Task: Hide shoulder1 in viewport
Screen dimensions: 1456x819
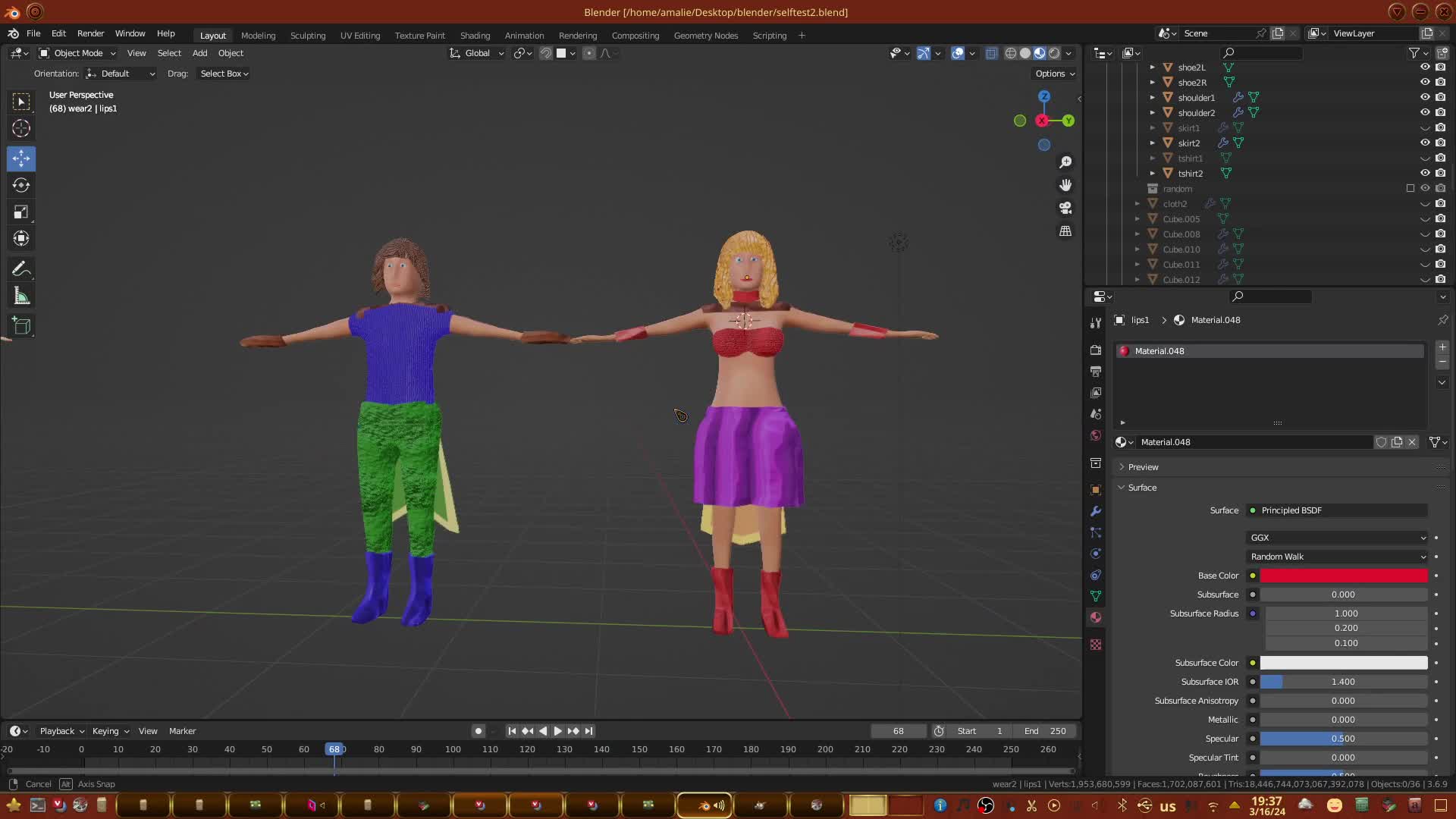Action: 1425,97
